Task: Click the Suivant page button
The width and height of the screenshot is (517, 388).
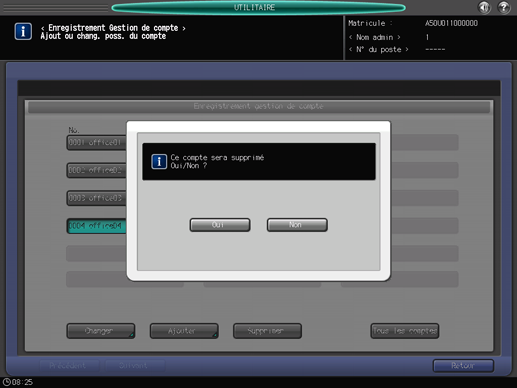Action: point(134,366)
